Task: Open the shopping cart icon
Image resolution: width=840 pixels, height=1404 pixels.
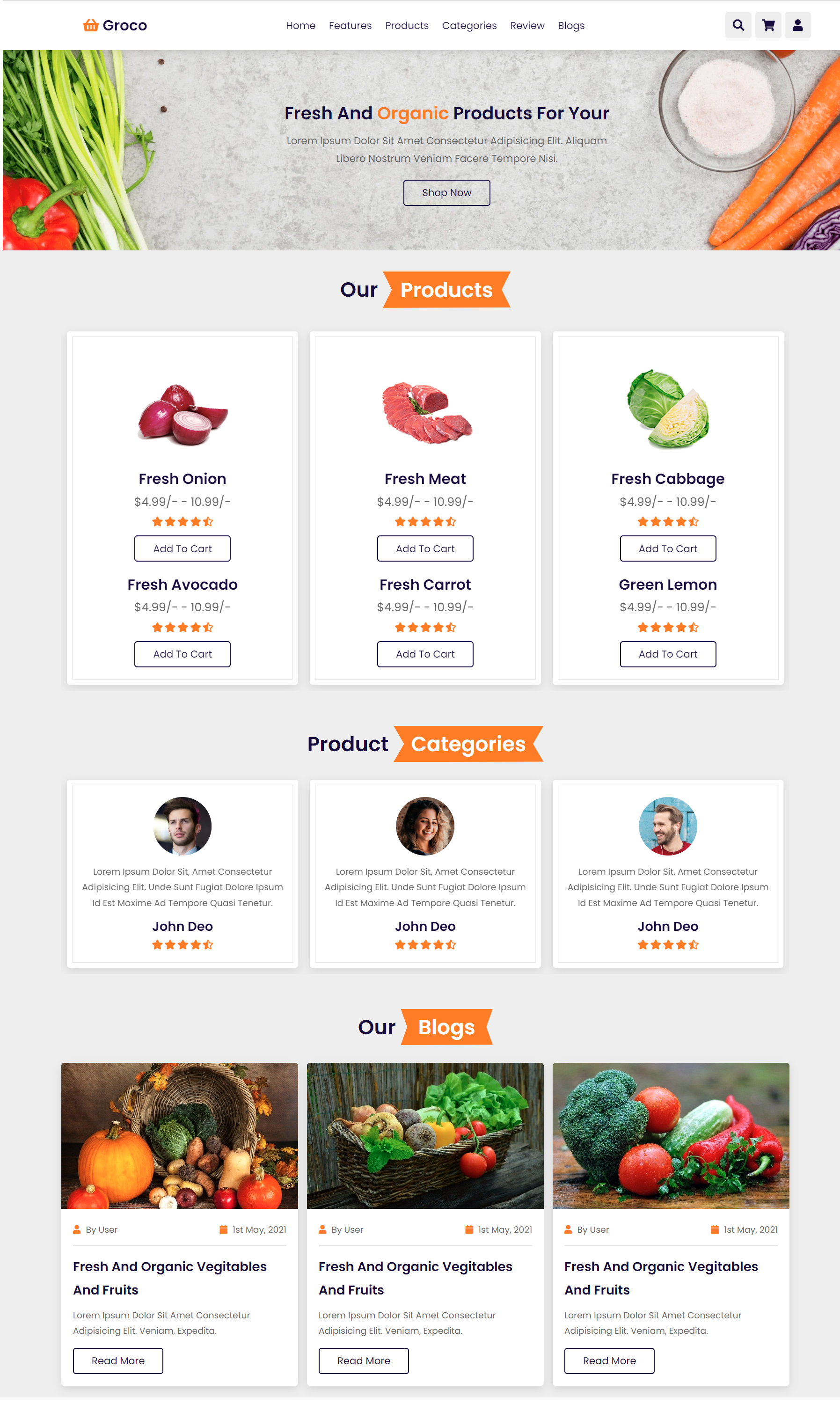Action: (768, 25)
